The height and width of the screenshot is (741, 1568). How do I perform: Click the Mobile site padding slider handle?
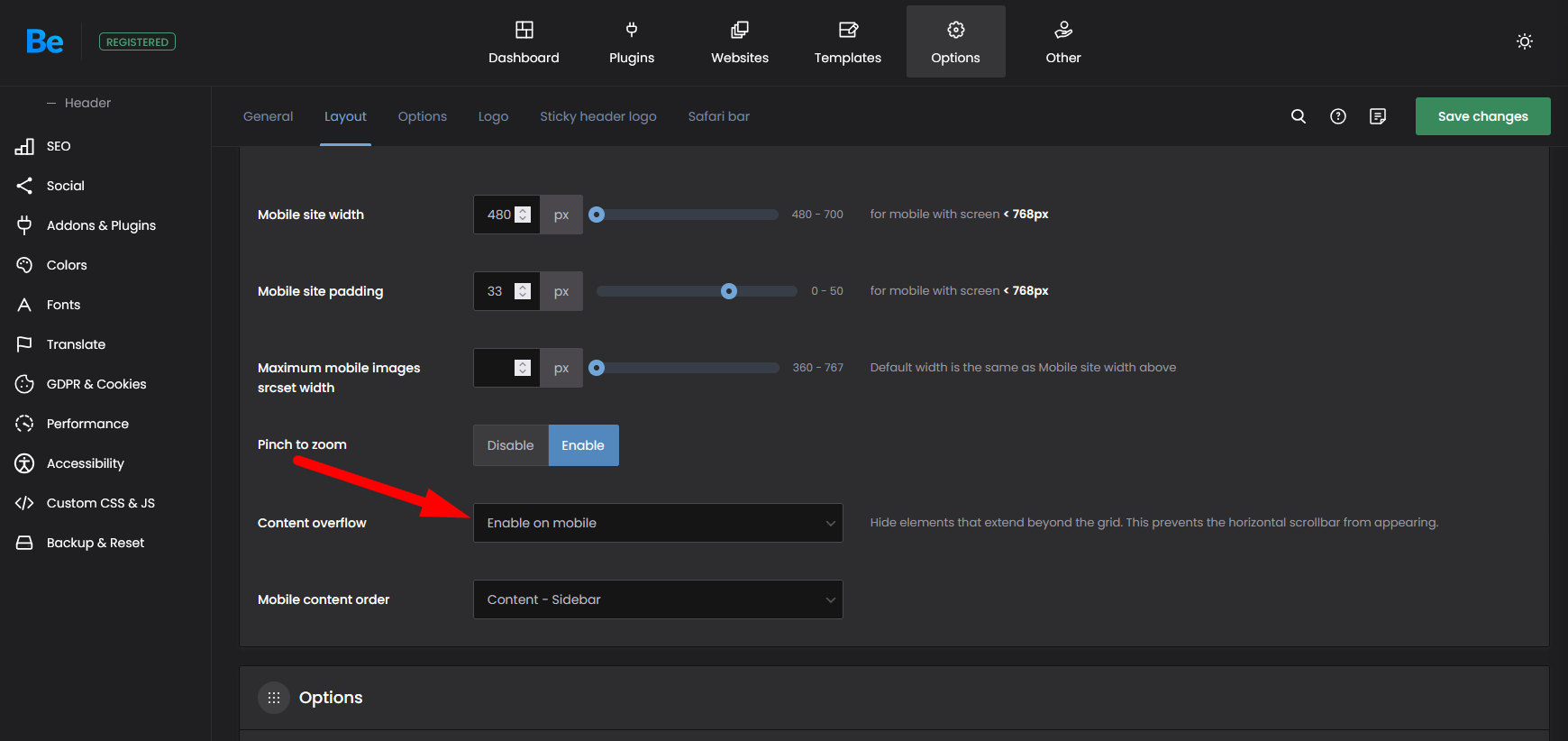pyautogui.click(x=729, y=291)
